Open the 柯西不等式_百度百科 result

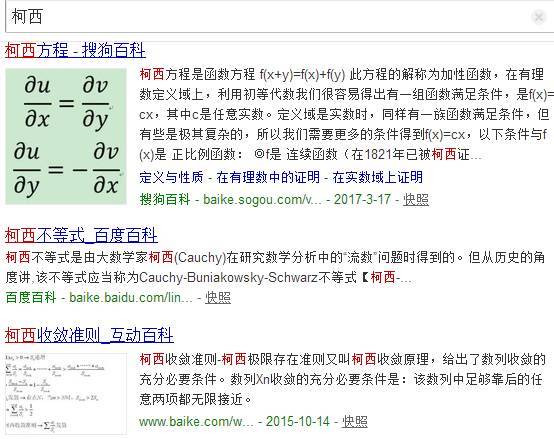pos(81,235)
